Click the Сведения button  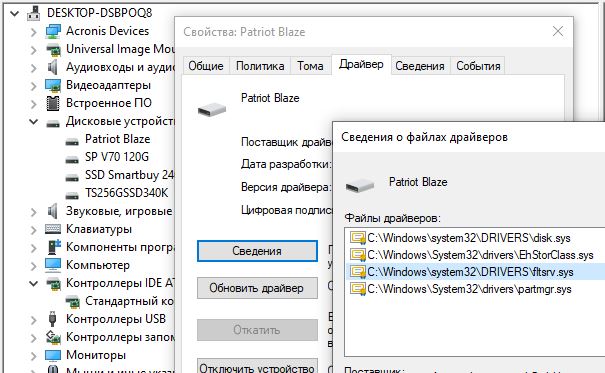257,251
